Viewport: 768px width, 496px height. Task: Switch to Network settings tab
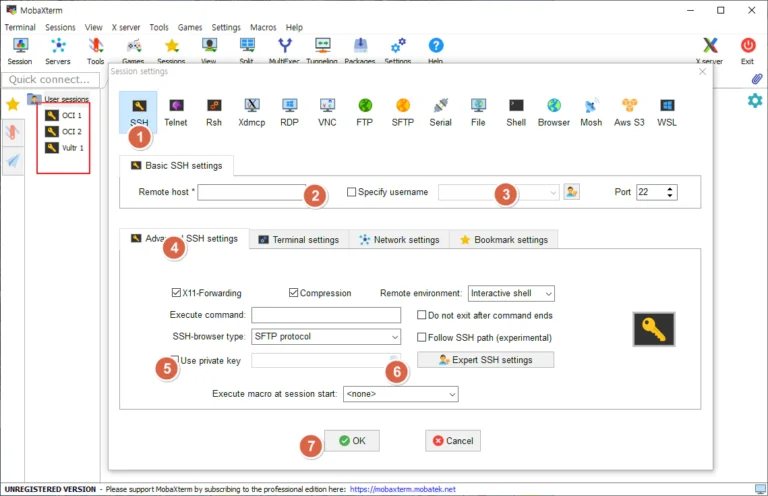(399, 239)
